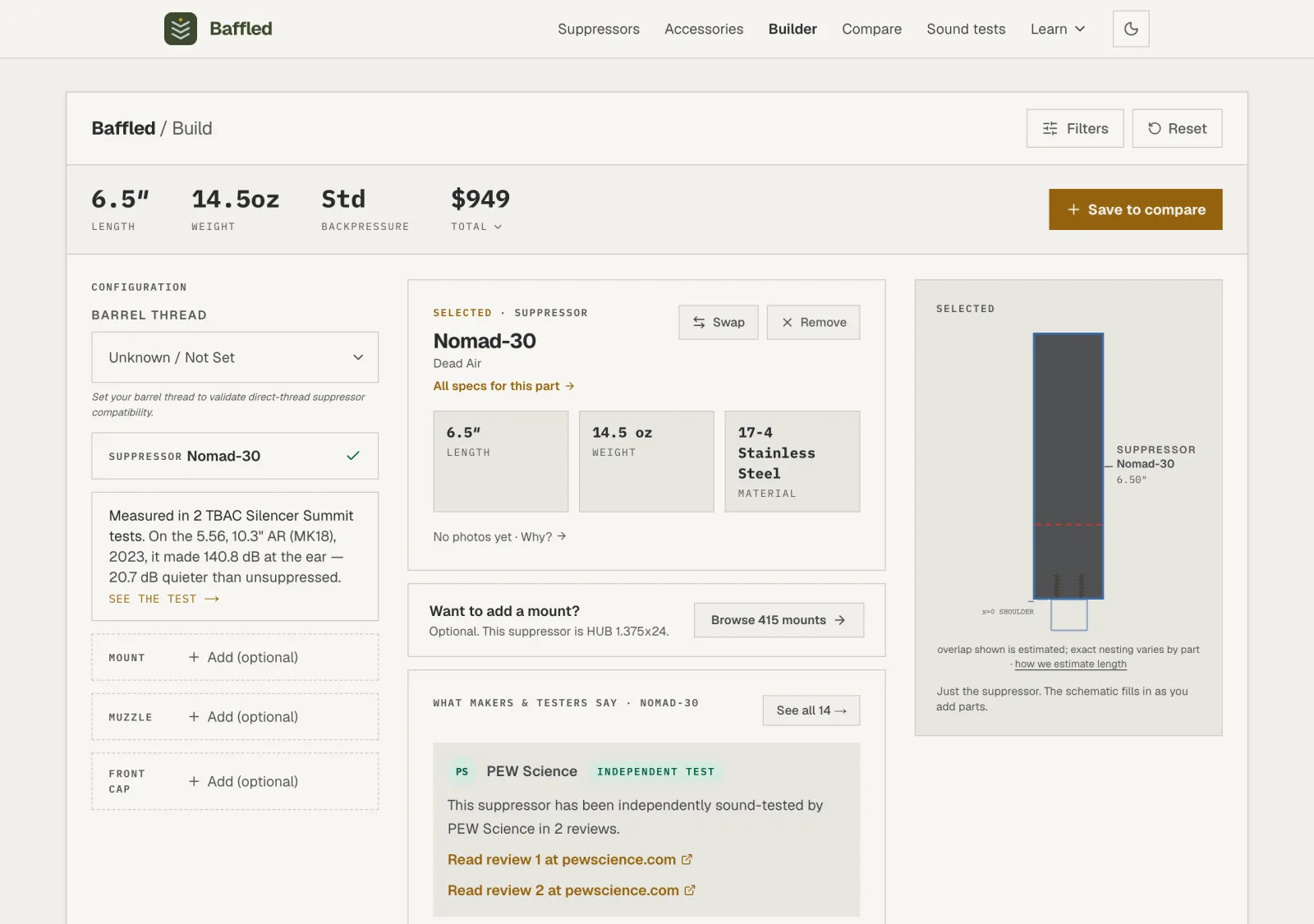Click the 14.5 oz WEIGHT tile
1314x924 pixels.
pyautogui.click(x=646, y=462)
